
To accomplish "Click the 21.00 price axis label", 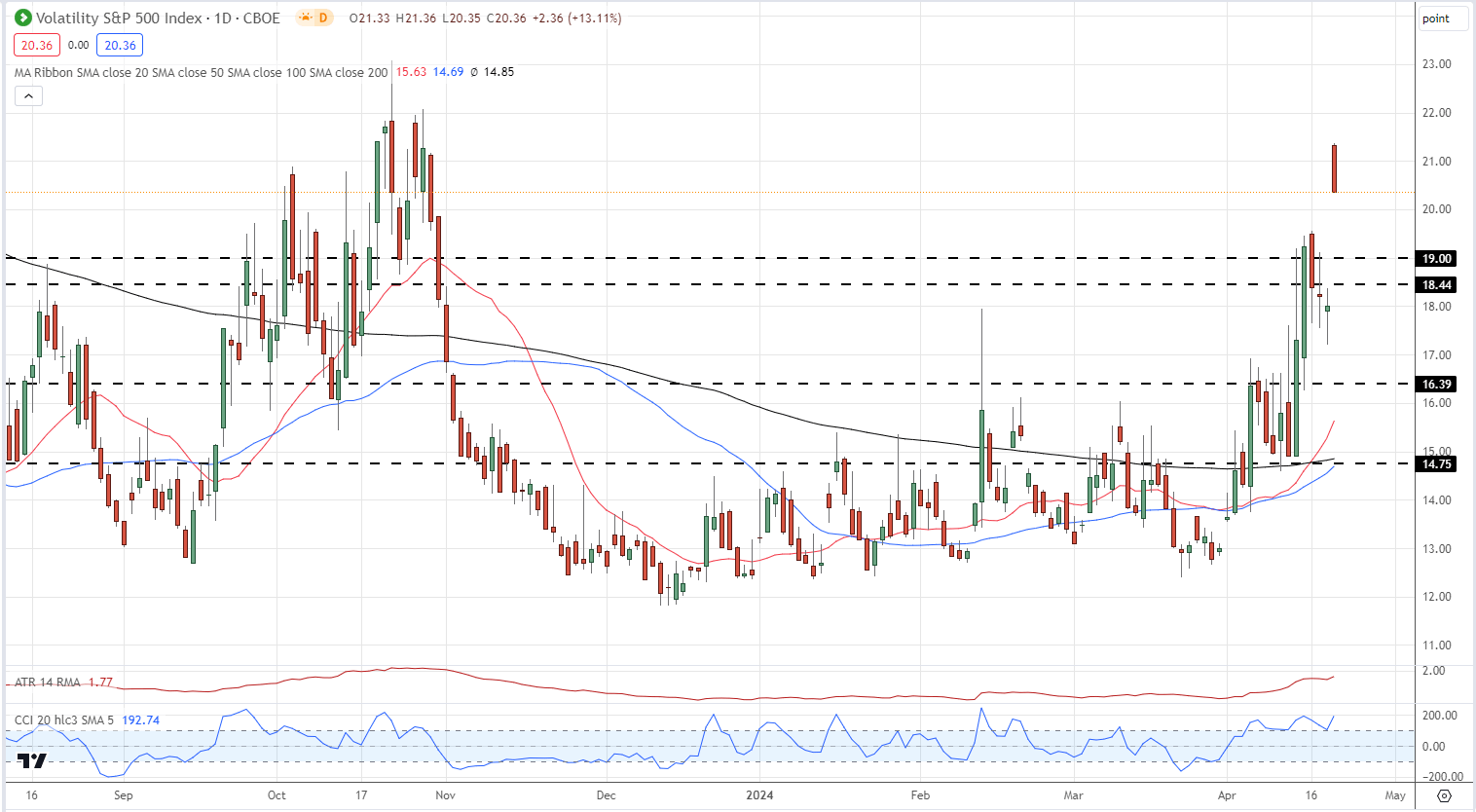I will coord(1437,162).
